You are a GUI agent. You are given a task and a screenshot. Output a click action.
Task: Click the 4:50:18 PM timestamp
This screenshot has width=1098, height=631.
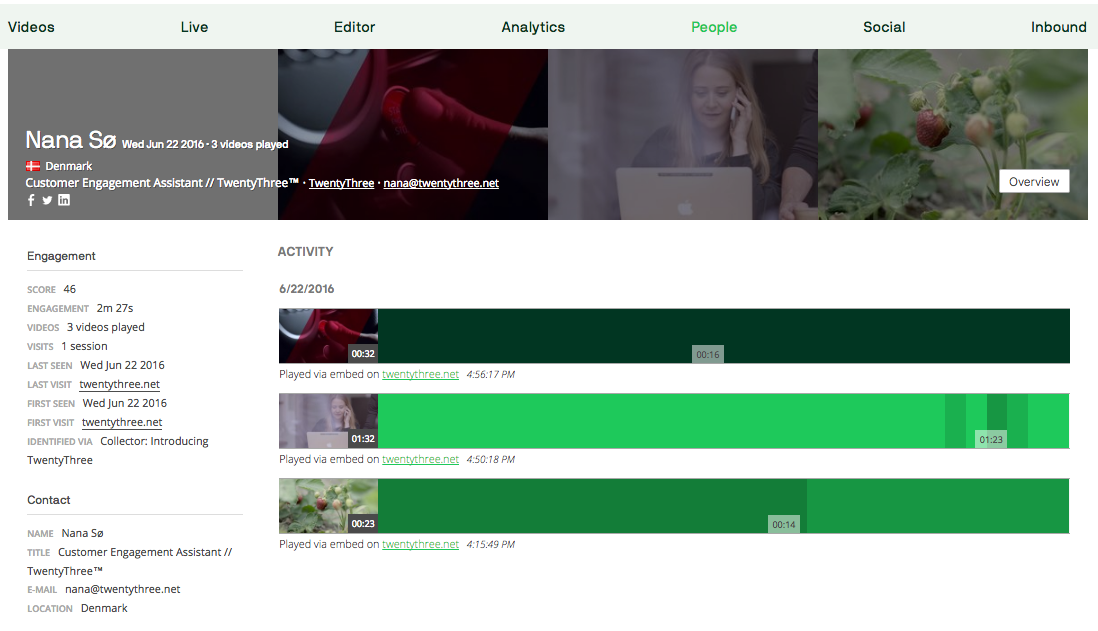pos(490,459)
